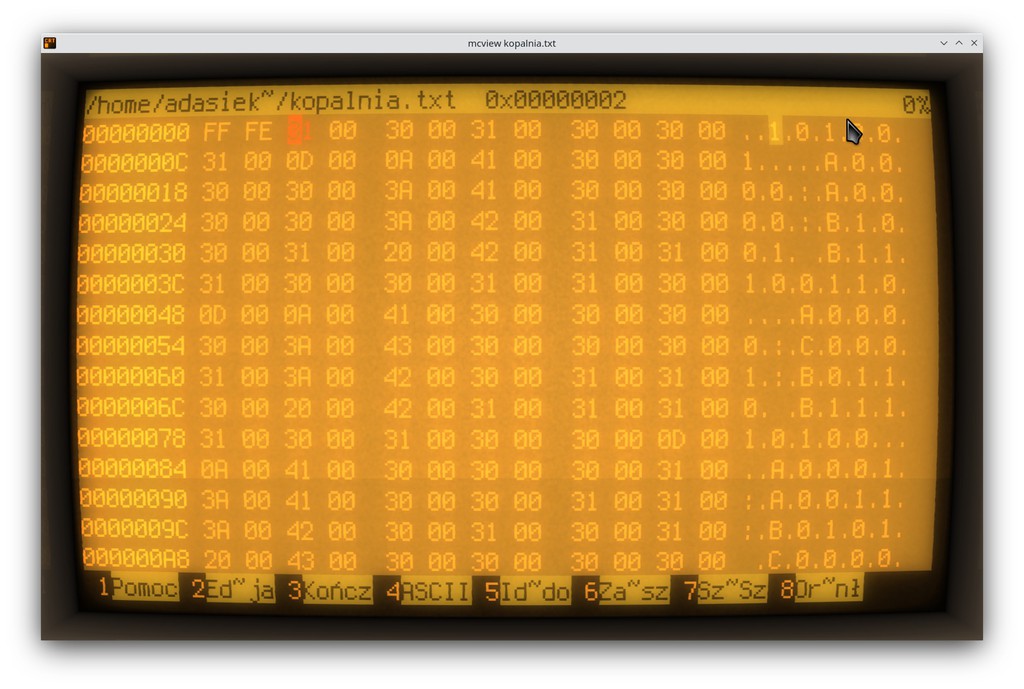Click the offset 0000009C
This screenshot has height=689, width=1024.
coord(135,529)
